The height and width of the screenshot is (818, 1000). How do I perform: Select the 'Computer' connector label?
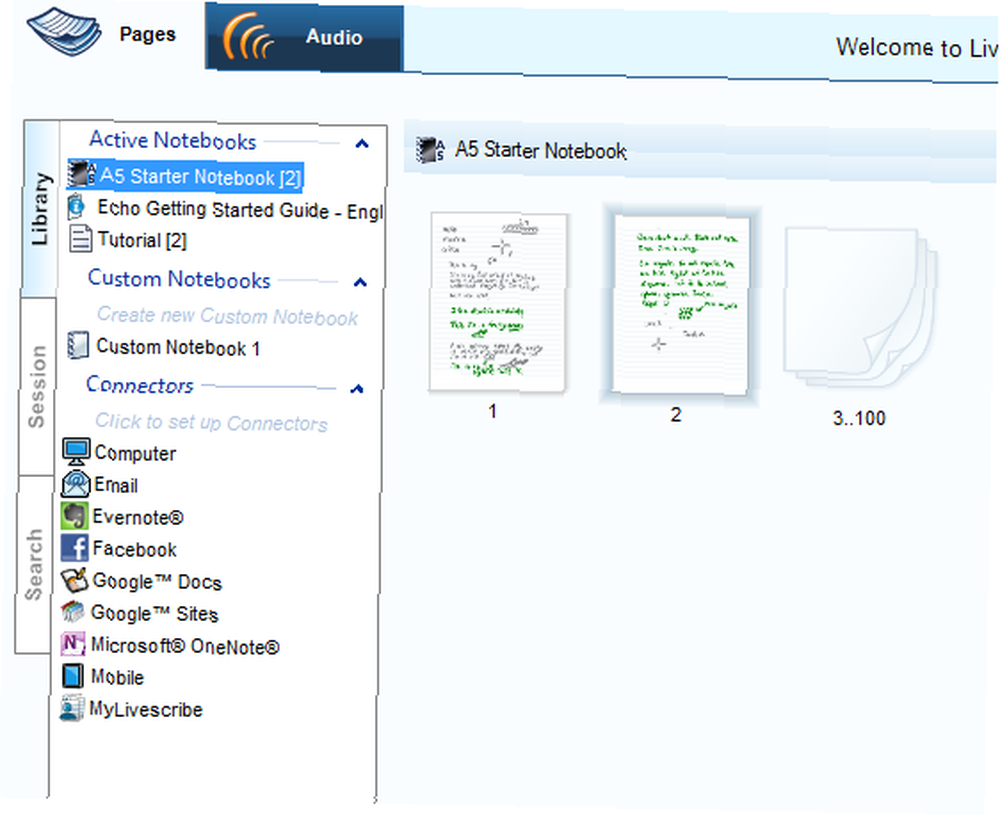click(135, 453)
